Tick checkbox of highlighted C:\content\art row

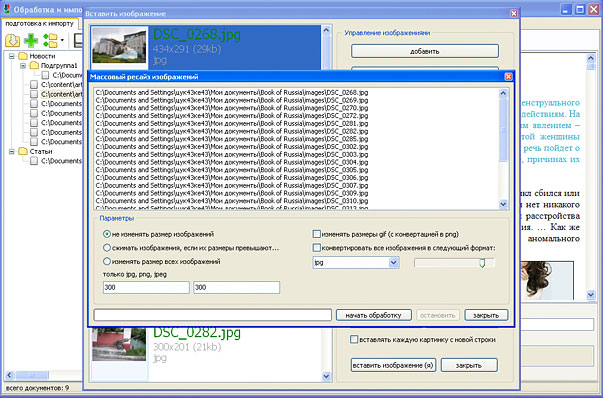tap(34, 94)
